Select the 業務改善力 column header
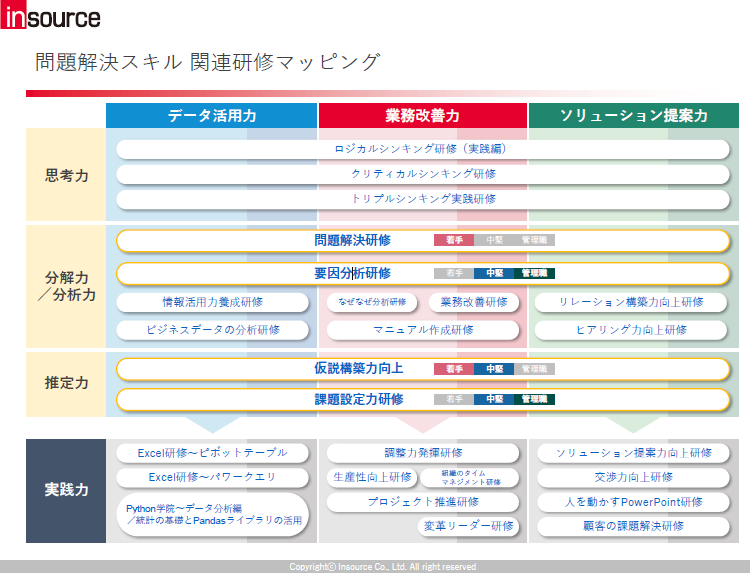Viewport: 750px width, 573px height. click(423, 115)
